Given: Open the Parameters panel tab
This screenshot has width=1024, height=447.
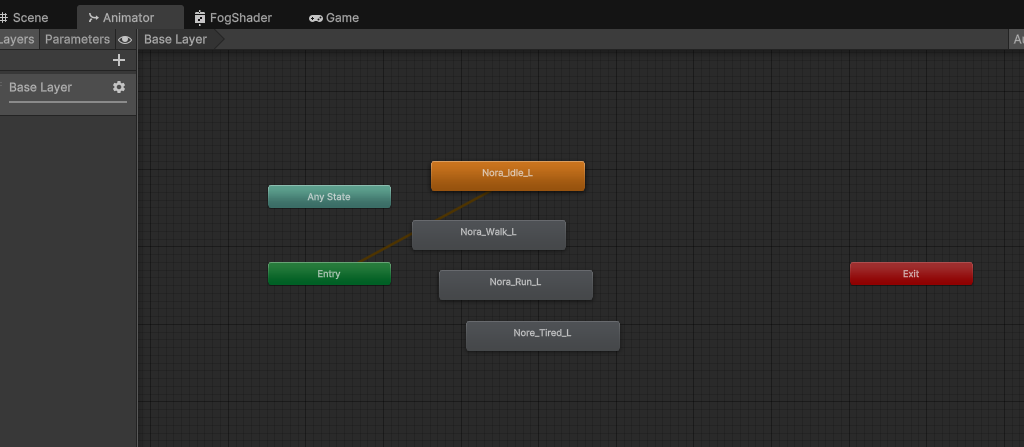Looking at the screenshot, I should tap(77, 39).
